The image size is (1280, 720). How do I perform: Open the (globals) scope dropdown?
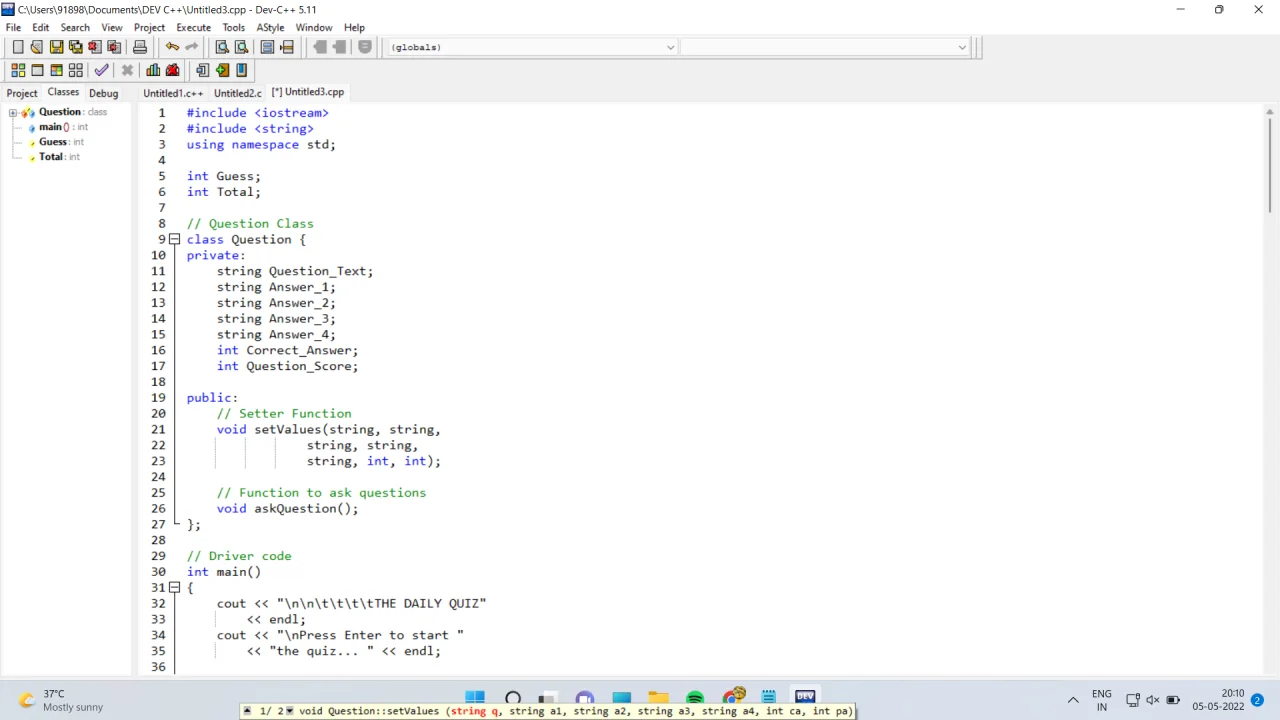[x=670, y=47]
